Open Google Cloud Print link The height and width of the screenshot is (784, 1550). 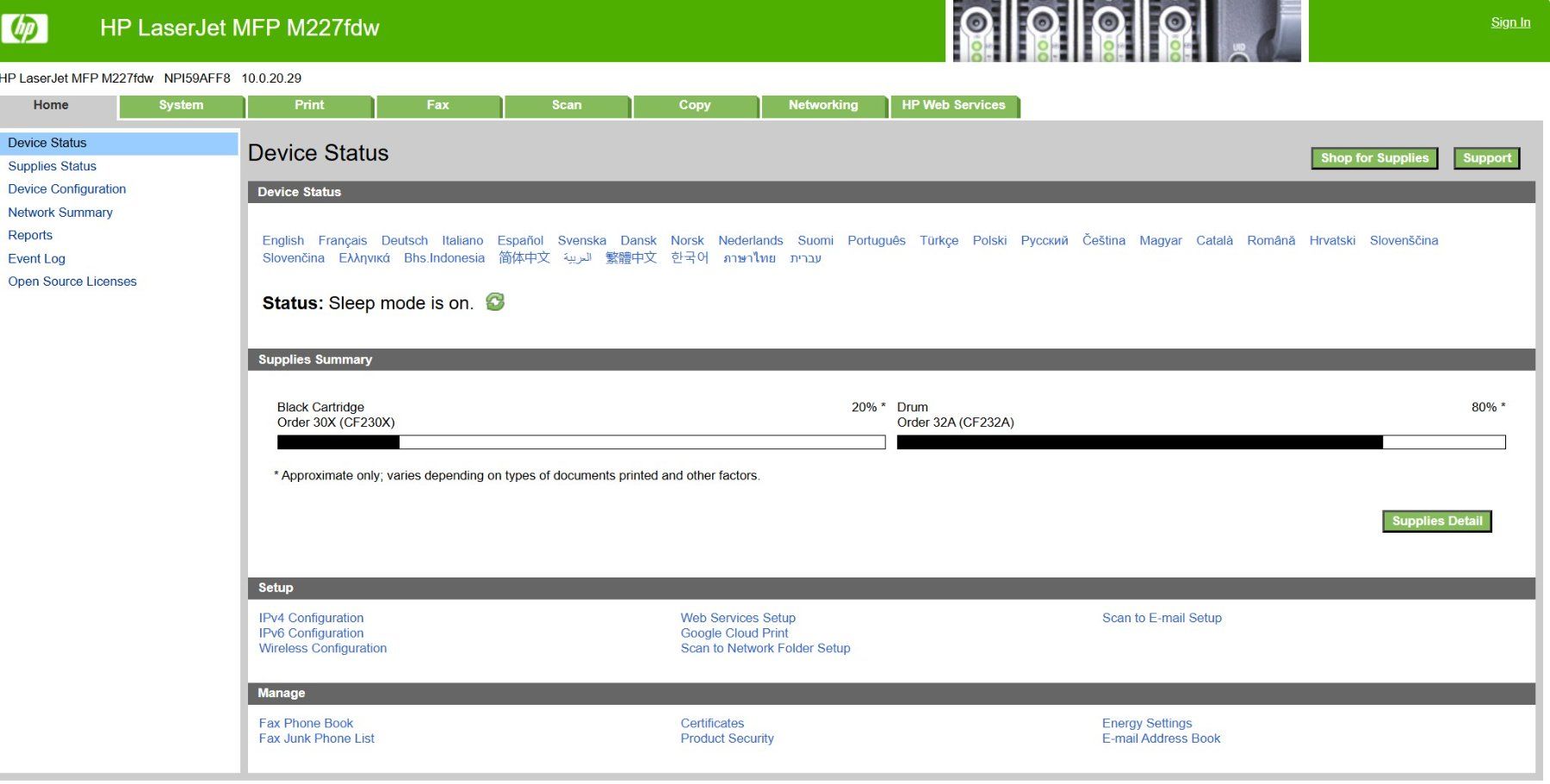(735, 633)
